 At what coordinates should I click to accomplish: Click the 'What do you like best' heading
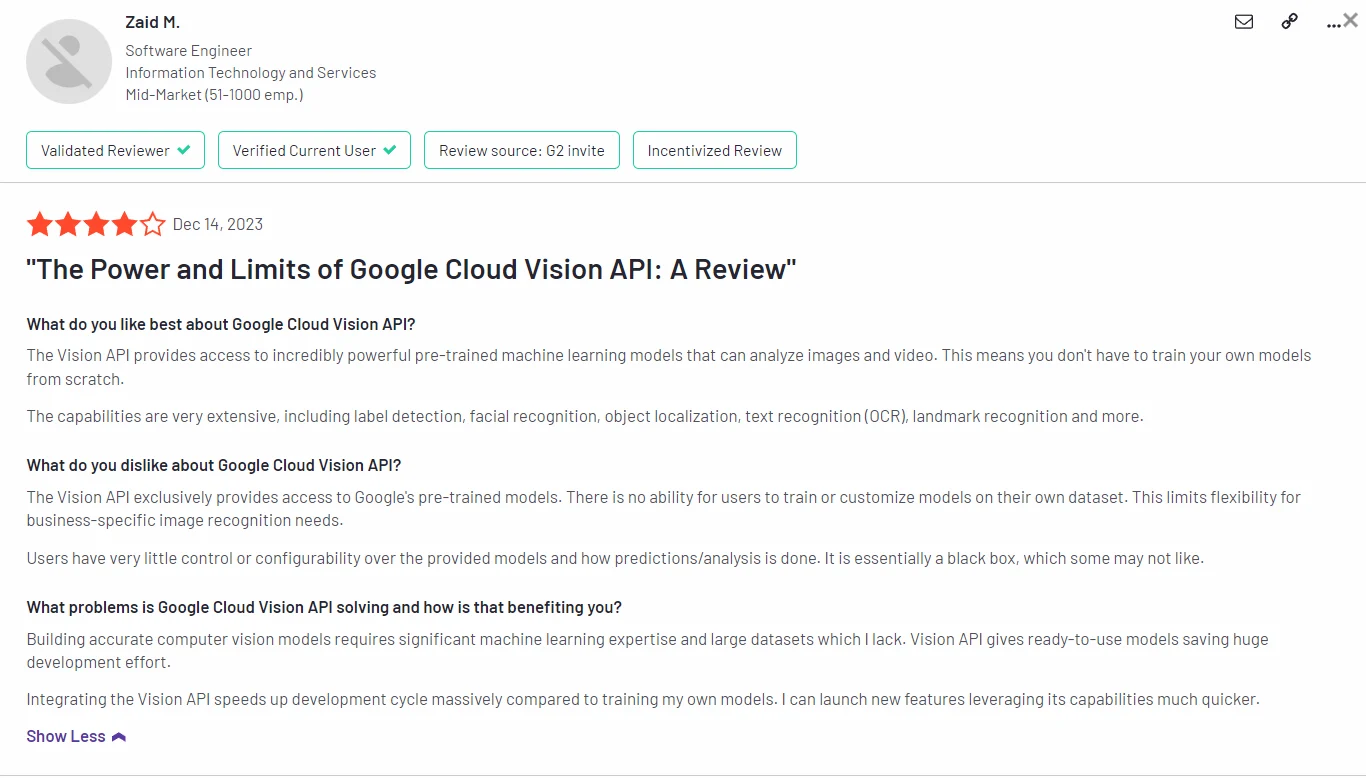[221, 324]
